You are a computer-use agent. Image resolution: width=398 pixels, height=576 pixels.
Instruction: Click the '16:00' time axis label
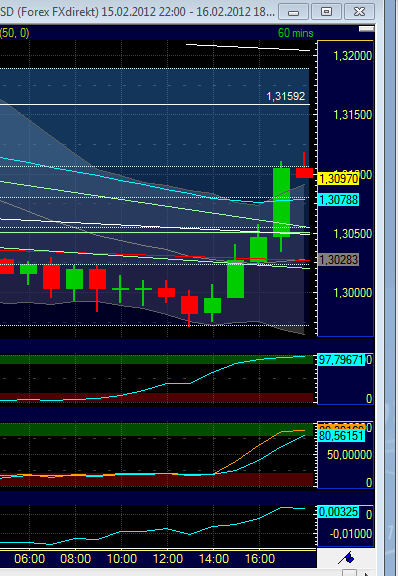[260, 559]
